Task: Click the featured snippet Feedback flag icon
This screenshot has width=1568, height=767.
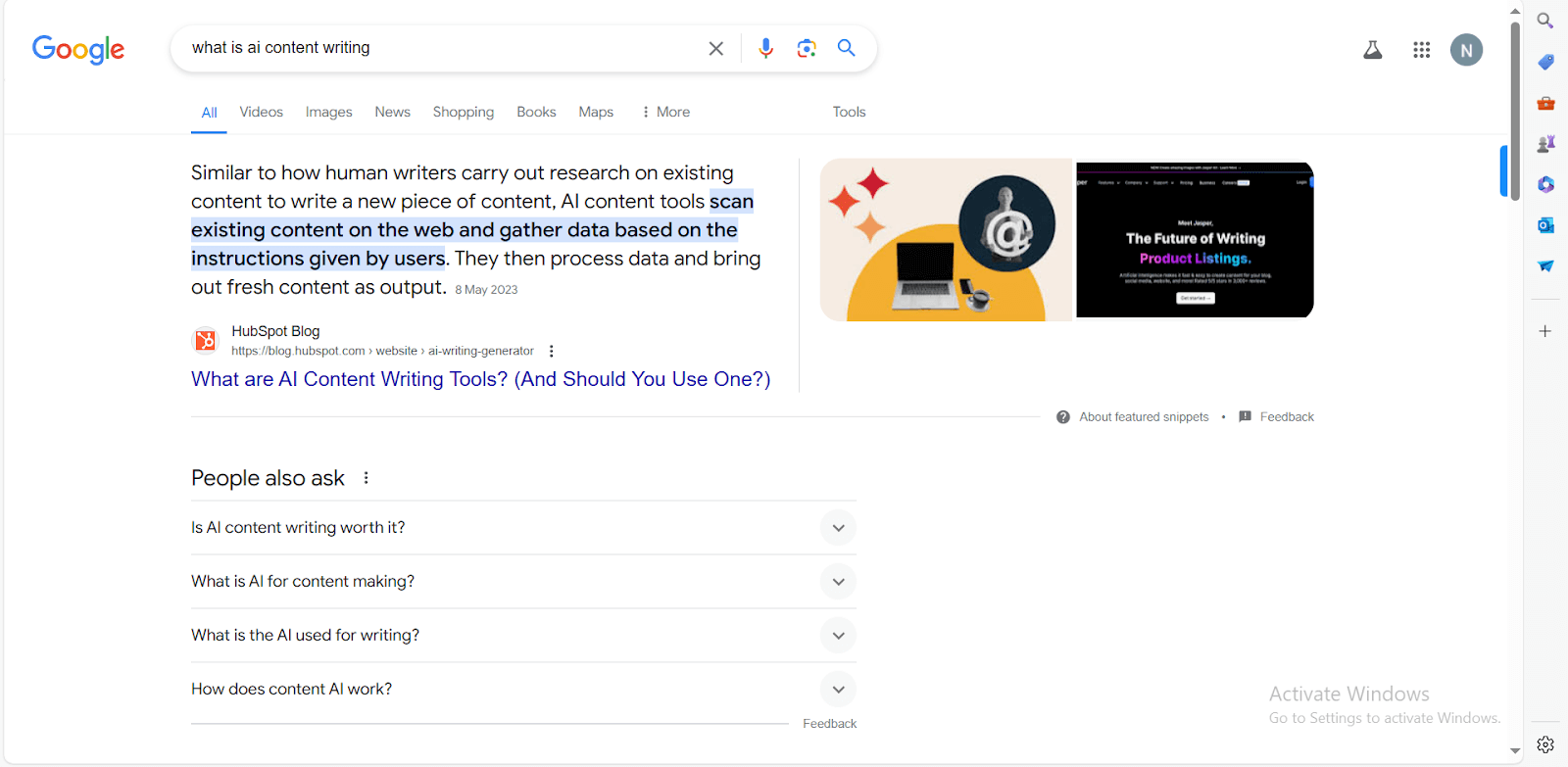Action: (1245, 417)
